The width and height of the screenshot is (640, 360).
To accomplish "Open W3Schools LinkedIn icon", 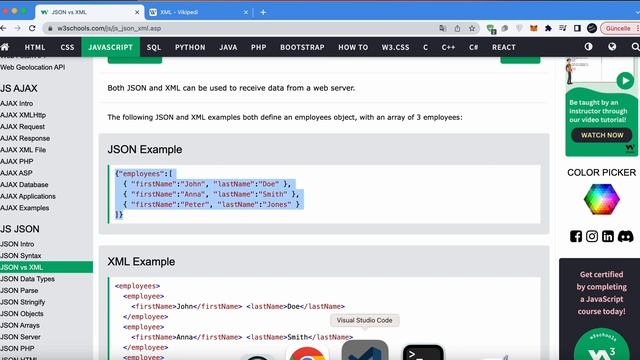I will coord(608,236).
